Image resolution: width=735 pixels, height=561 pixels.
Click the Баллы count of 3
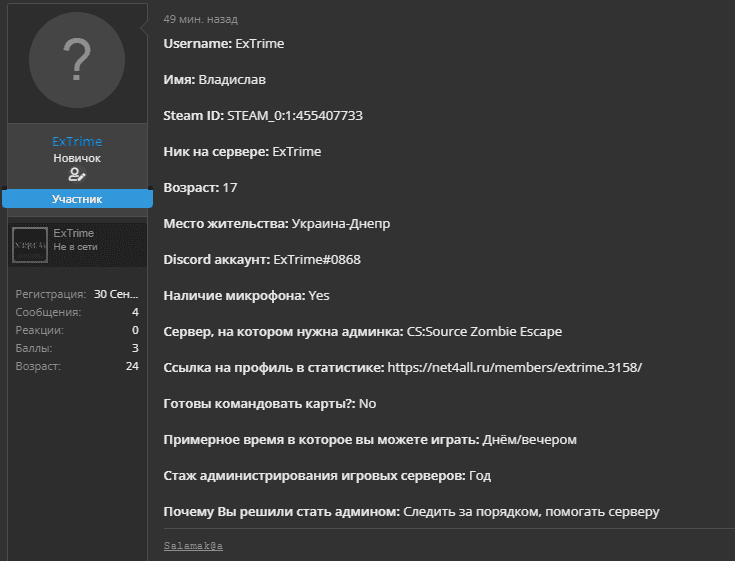(x=135, y=348)
